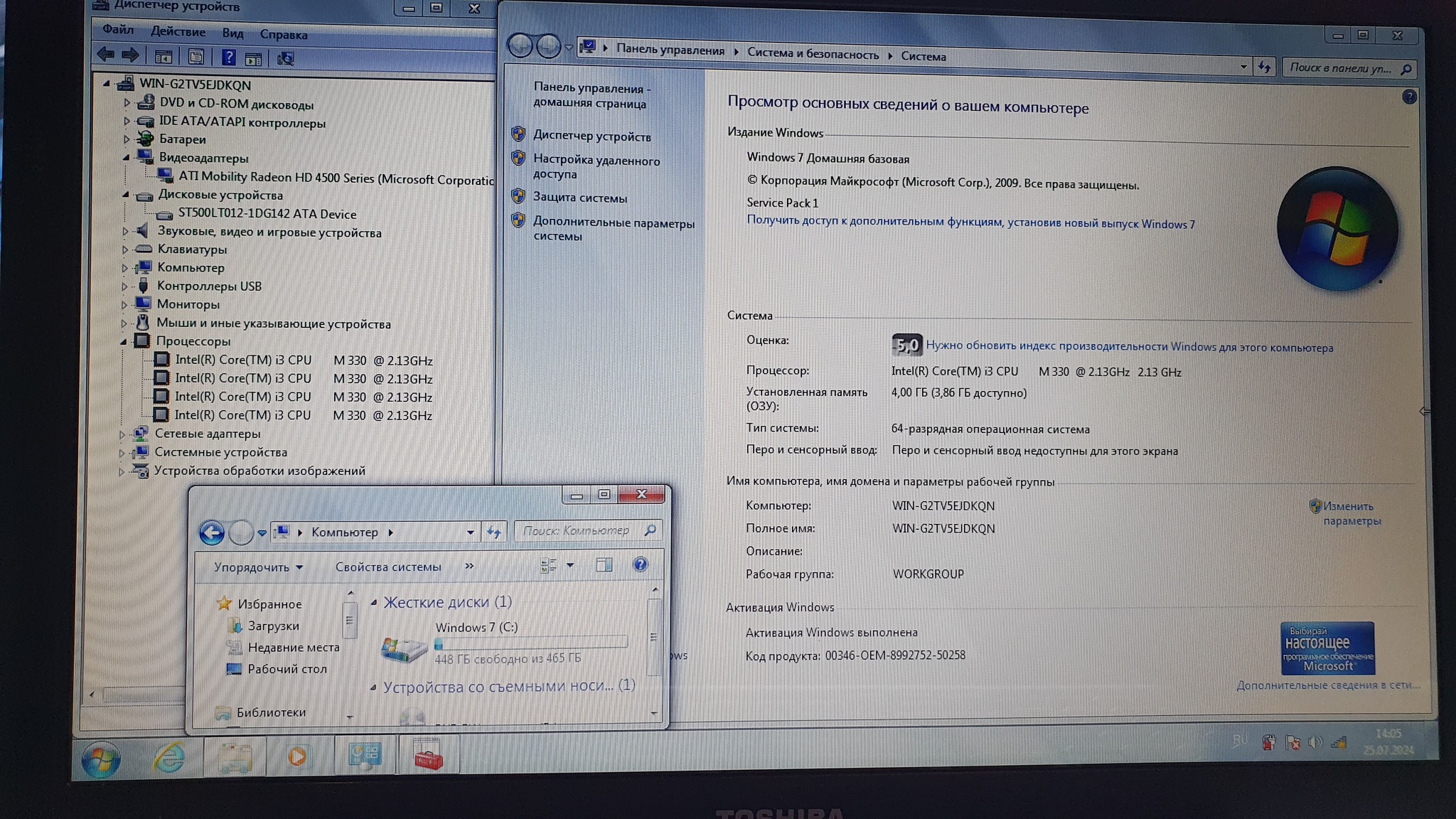Click the volume icon in system tray
The image size is (1456, 819).
coord(1315,742)
